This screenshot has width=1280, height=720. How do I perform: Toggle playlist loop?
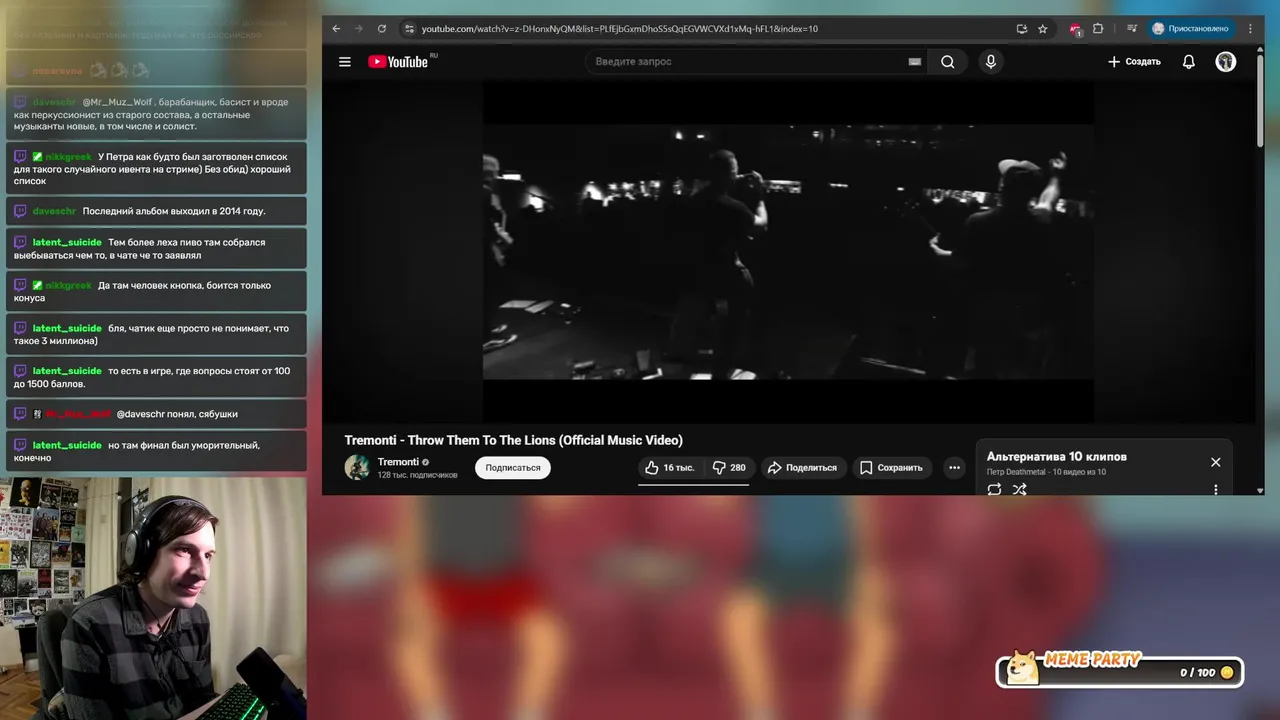pyautogui.click(x=994, y=489)
